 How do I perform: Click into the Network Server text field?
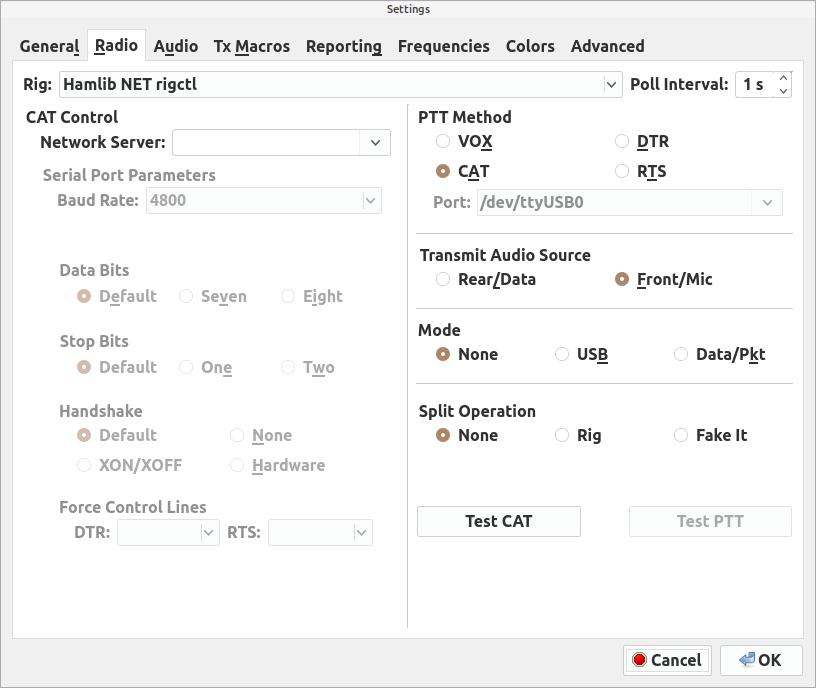click(266, 143)
